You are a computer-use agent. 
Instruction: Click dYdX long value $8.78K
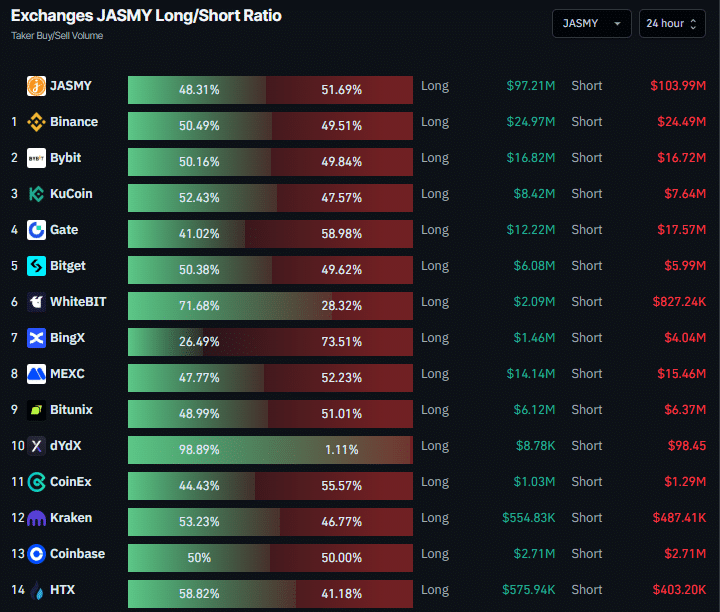[535, 446]
